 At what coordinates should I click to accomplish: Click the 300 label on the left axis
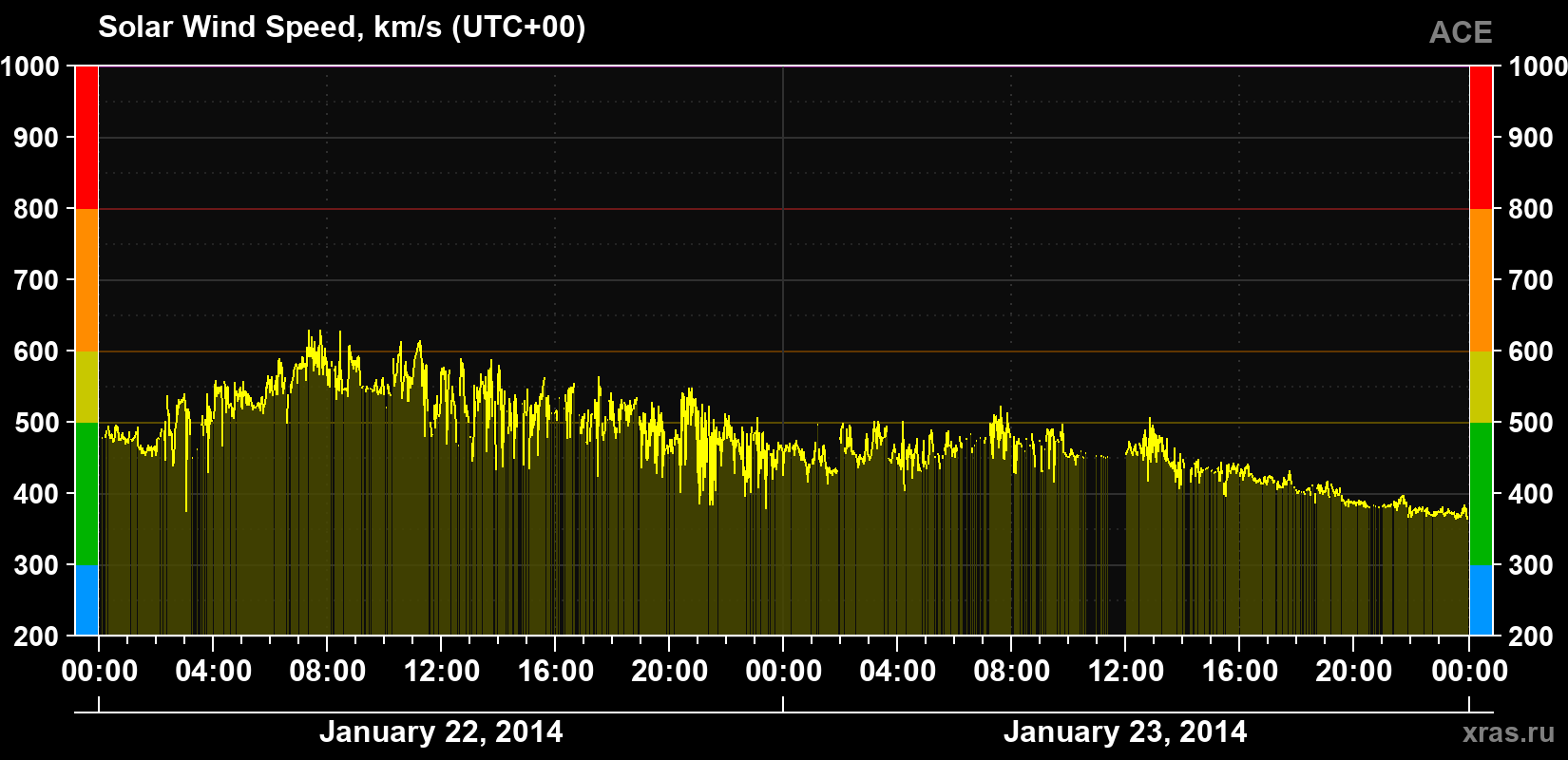[37, 565]
